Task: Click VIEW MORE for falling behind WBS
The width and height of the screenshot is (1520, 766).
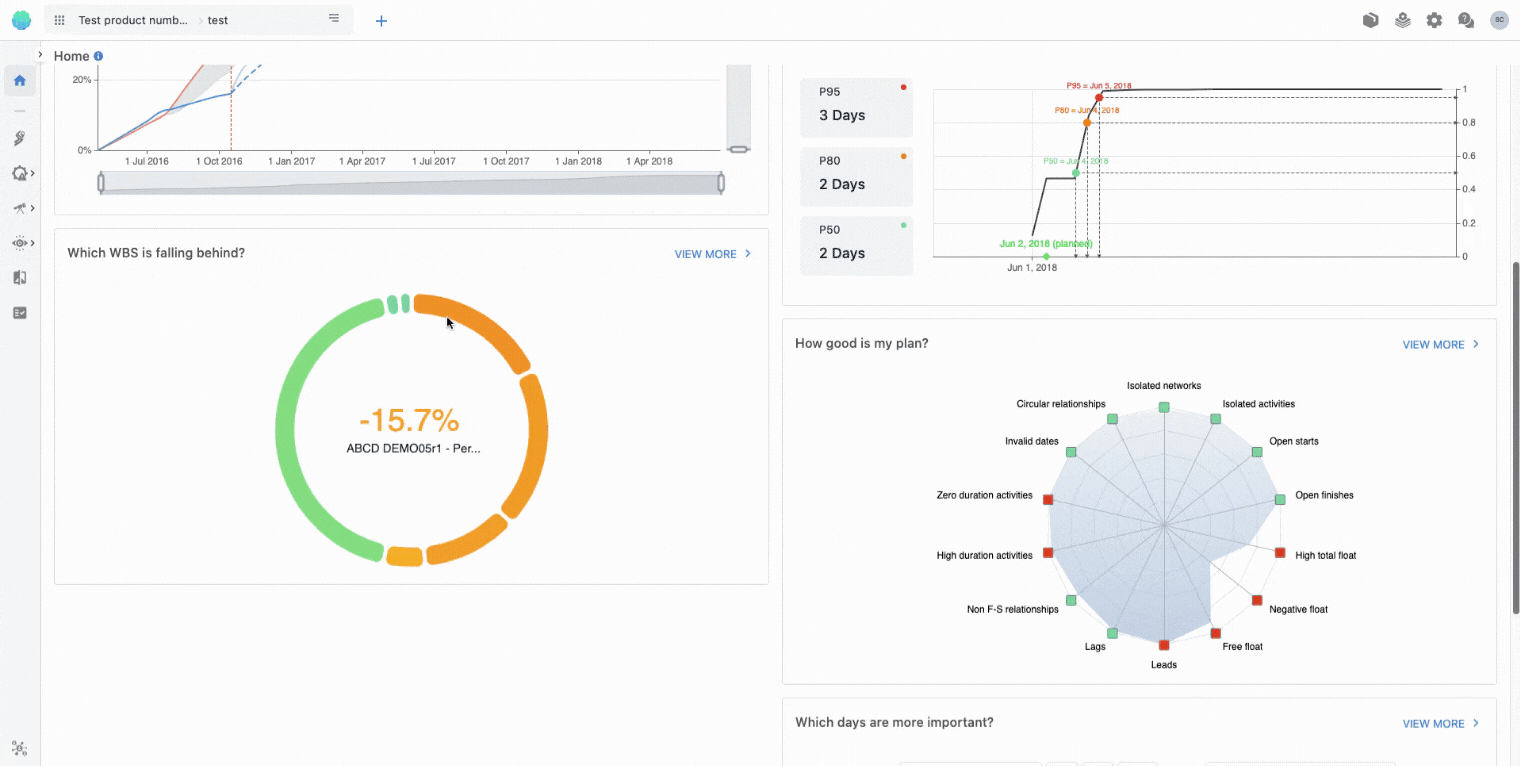Action: tap(712, 254)
